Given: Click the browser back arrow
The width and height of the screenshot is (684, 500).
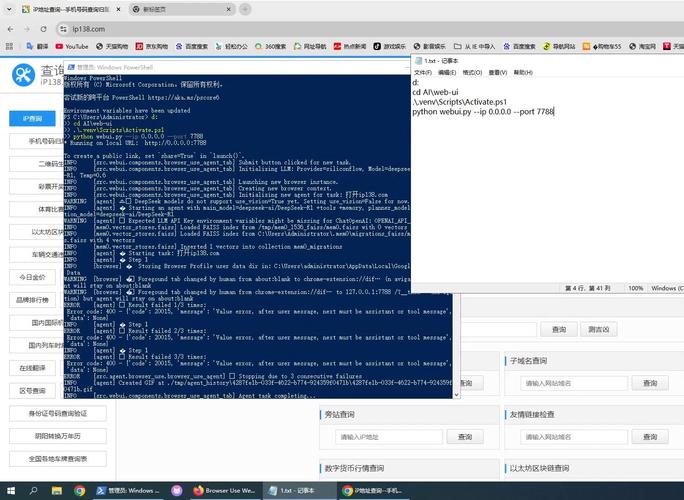Looking at the screenshot, I should coord(10,29).
